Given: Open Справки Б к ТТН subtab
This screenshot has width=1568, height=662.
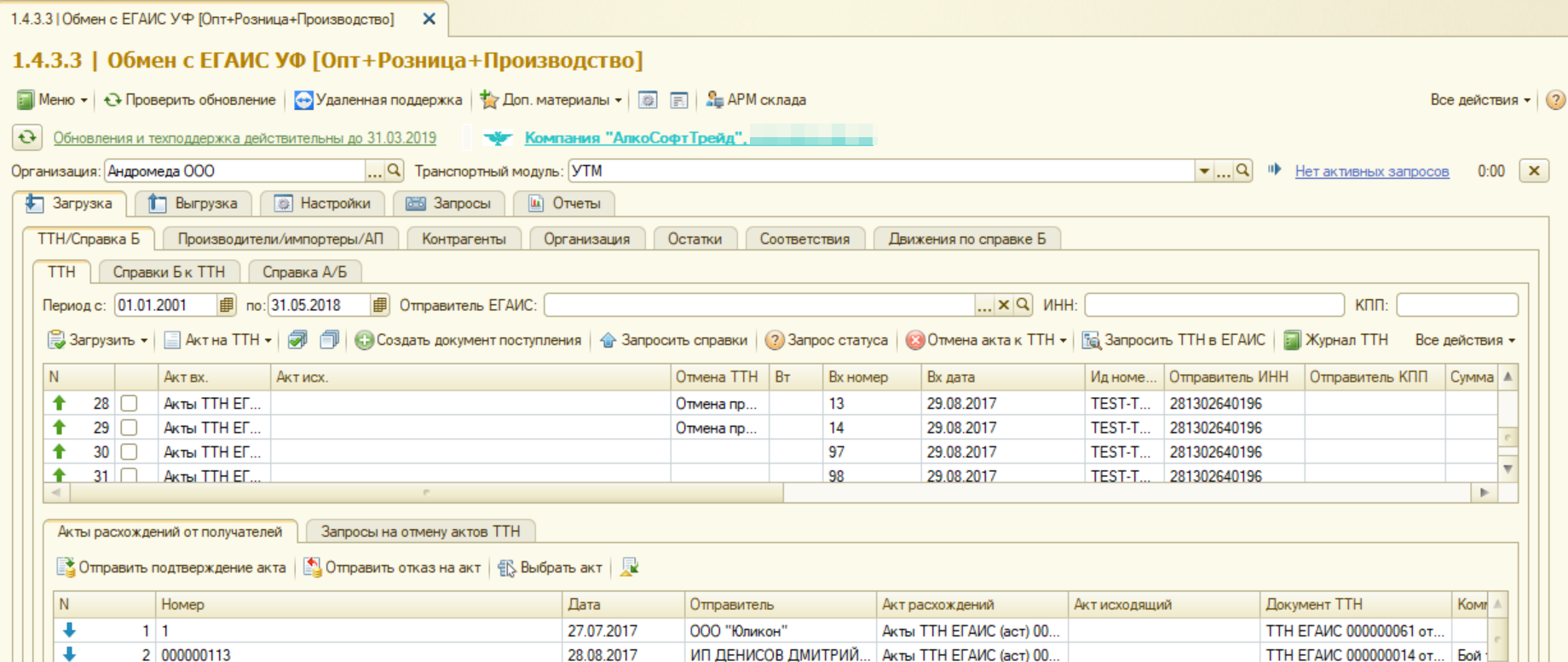Looking at the screenshot, I should (x=170, y=273).
